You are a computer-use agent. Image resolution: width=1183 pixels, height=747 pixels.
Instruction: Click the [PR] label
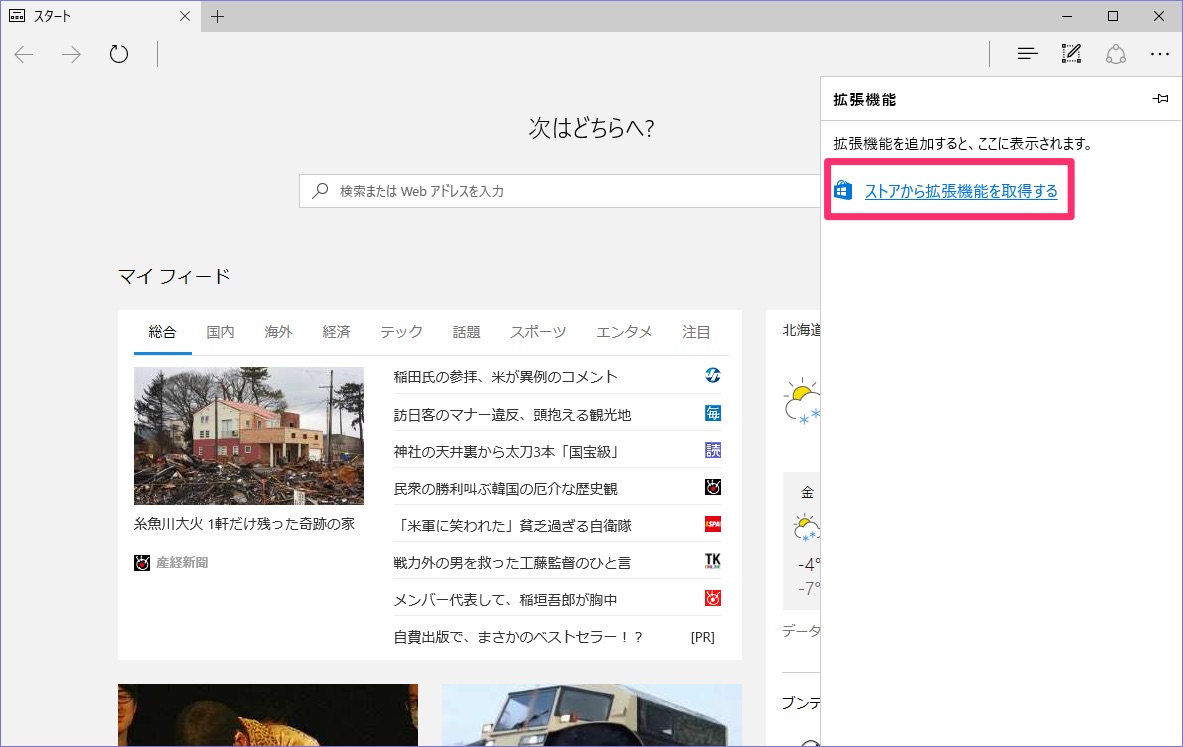(x=702, y=637)
